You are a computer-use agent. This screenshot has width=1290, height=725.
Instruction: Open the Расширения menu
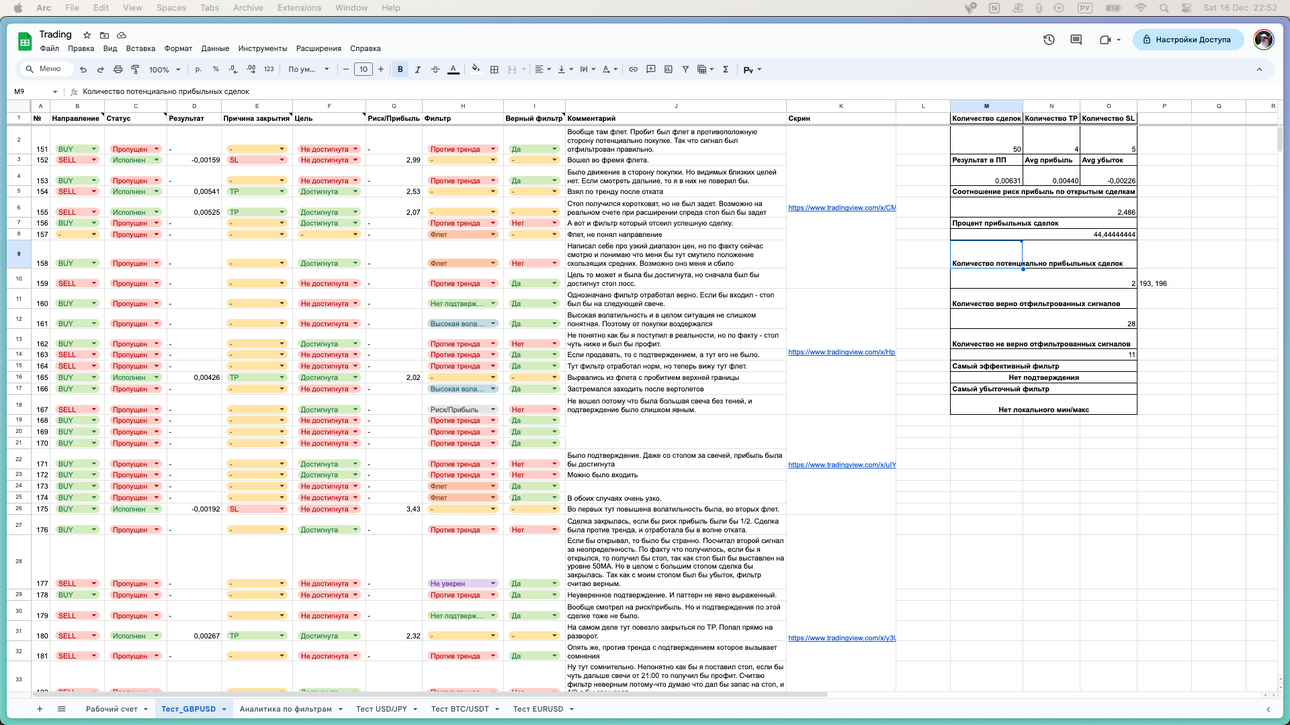(x=318, y=48)
